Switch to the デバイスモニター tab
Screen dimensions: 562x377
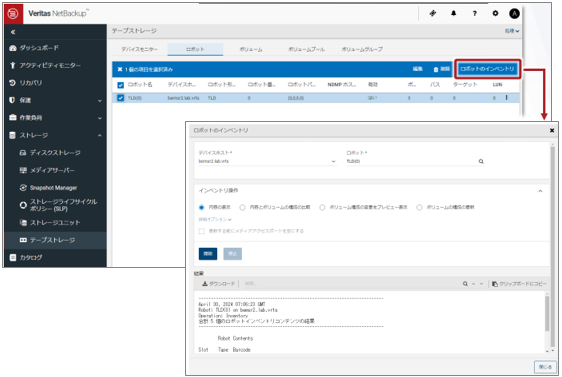139,49
